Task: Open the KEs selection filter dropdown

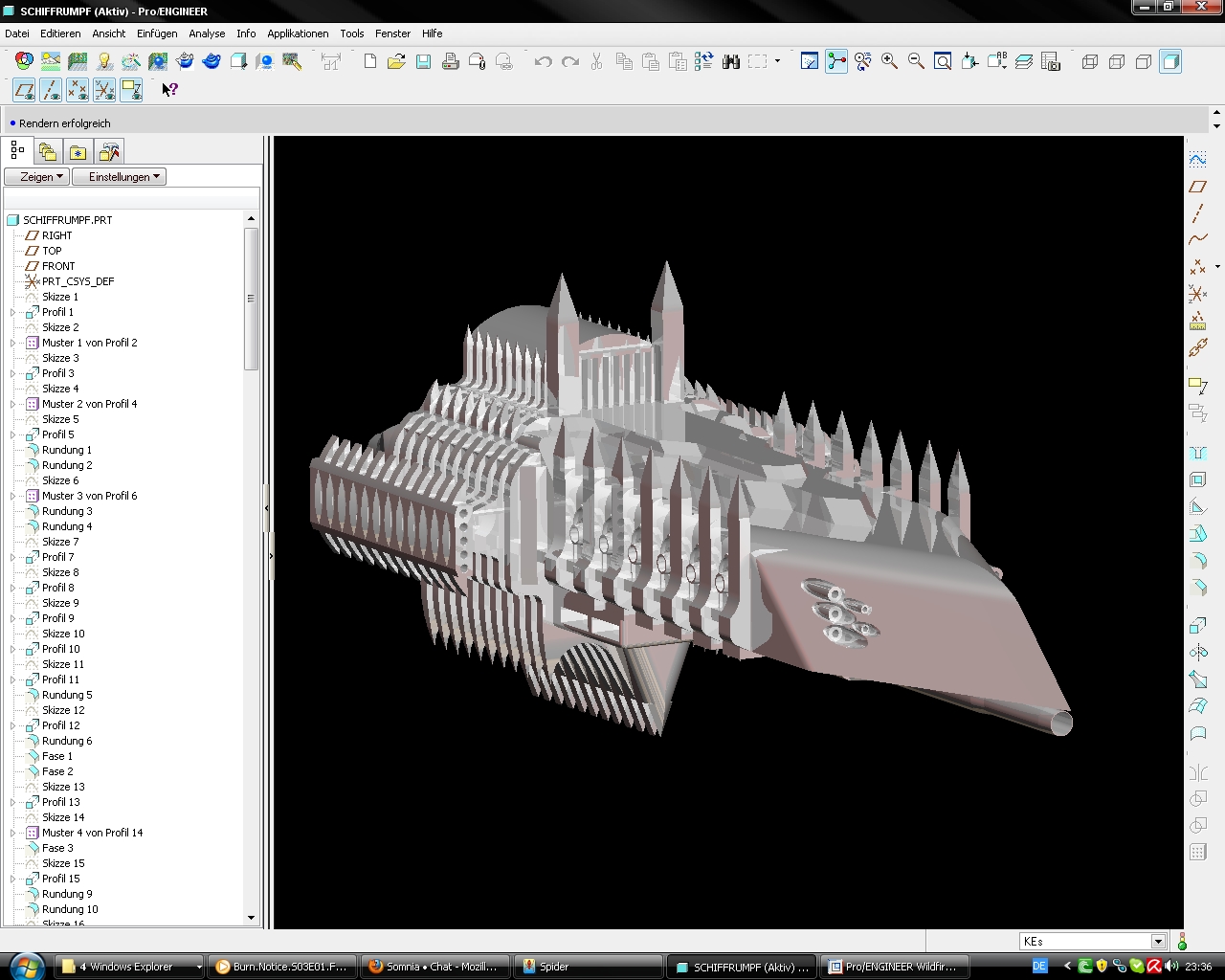Action: pos(1158,942)
